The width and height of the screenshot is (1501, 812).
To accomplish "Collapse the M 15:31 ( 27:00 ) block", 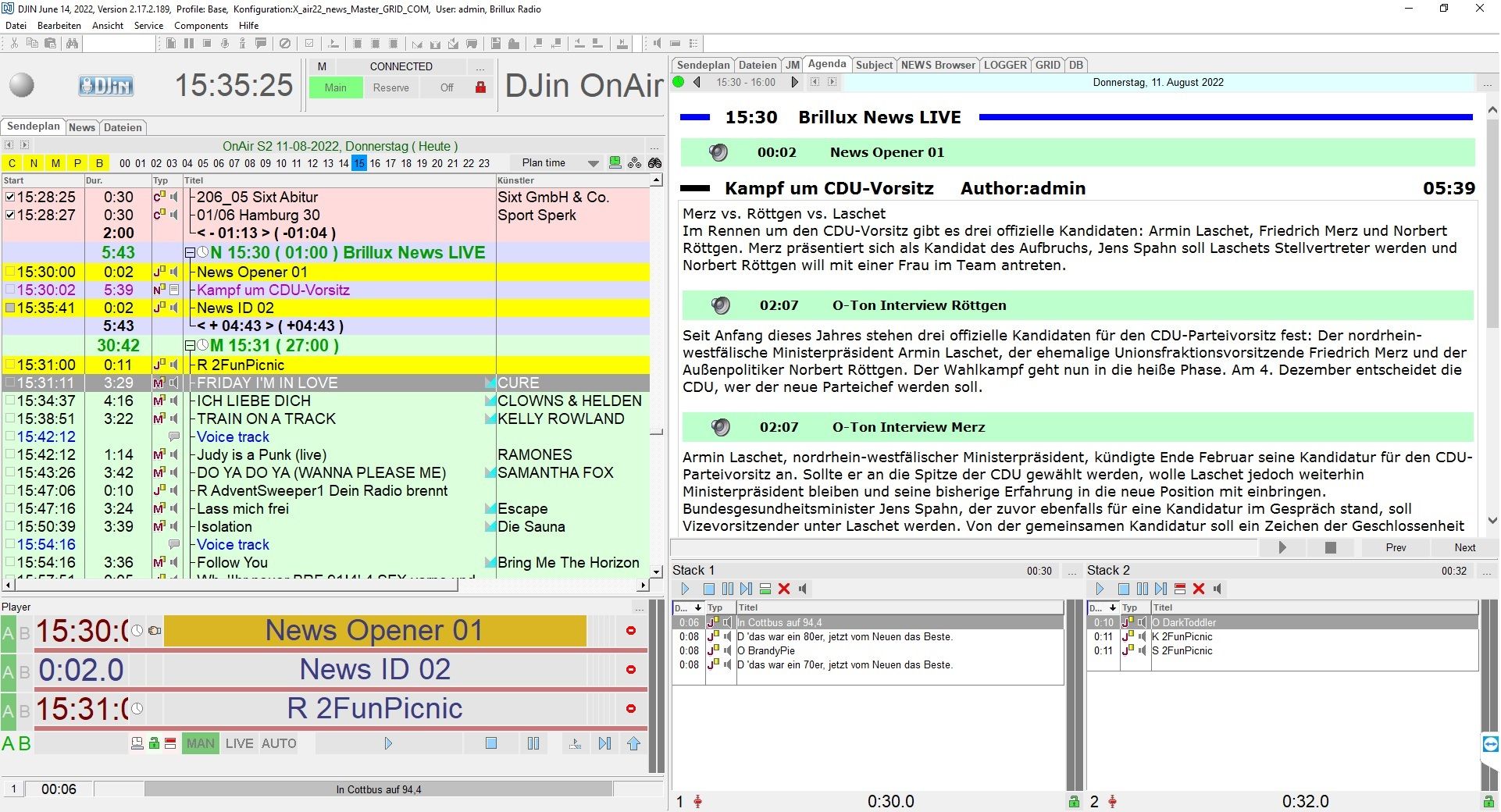I will tap(190, 345).
